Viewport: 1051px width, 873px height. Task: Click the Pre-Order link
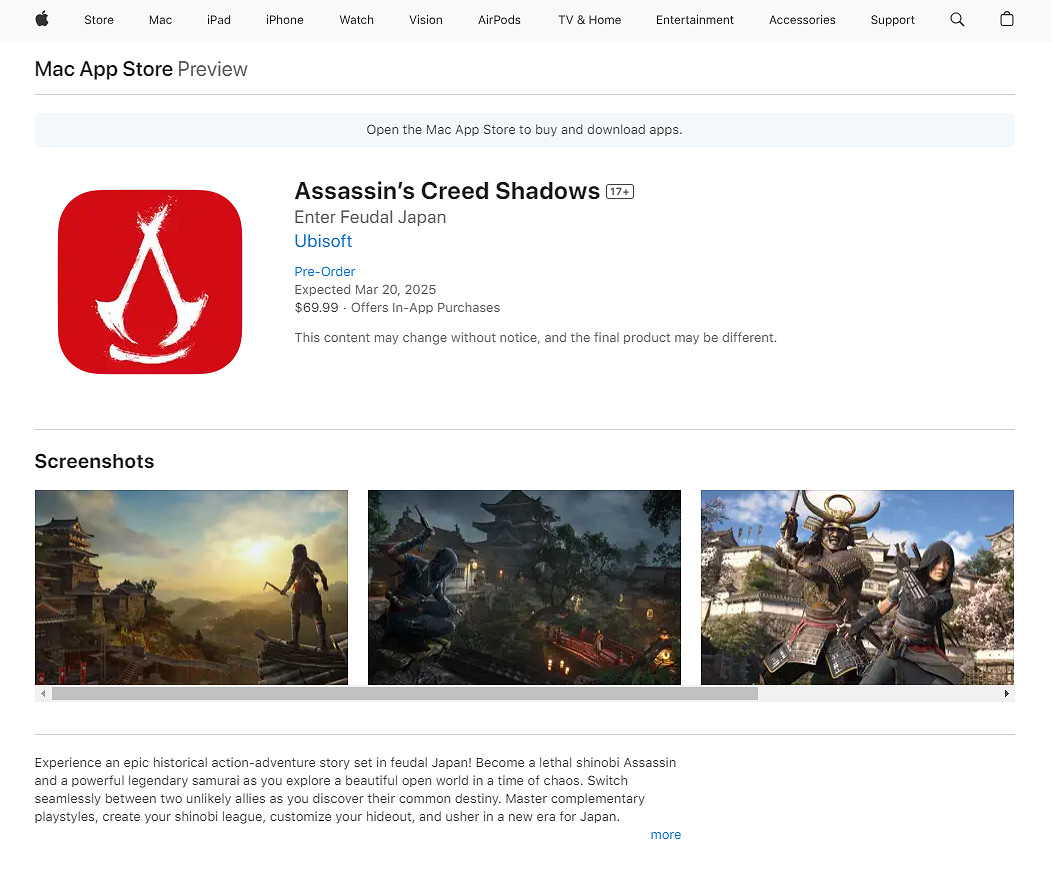(x=324, y=272)
